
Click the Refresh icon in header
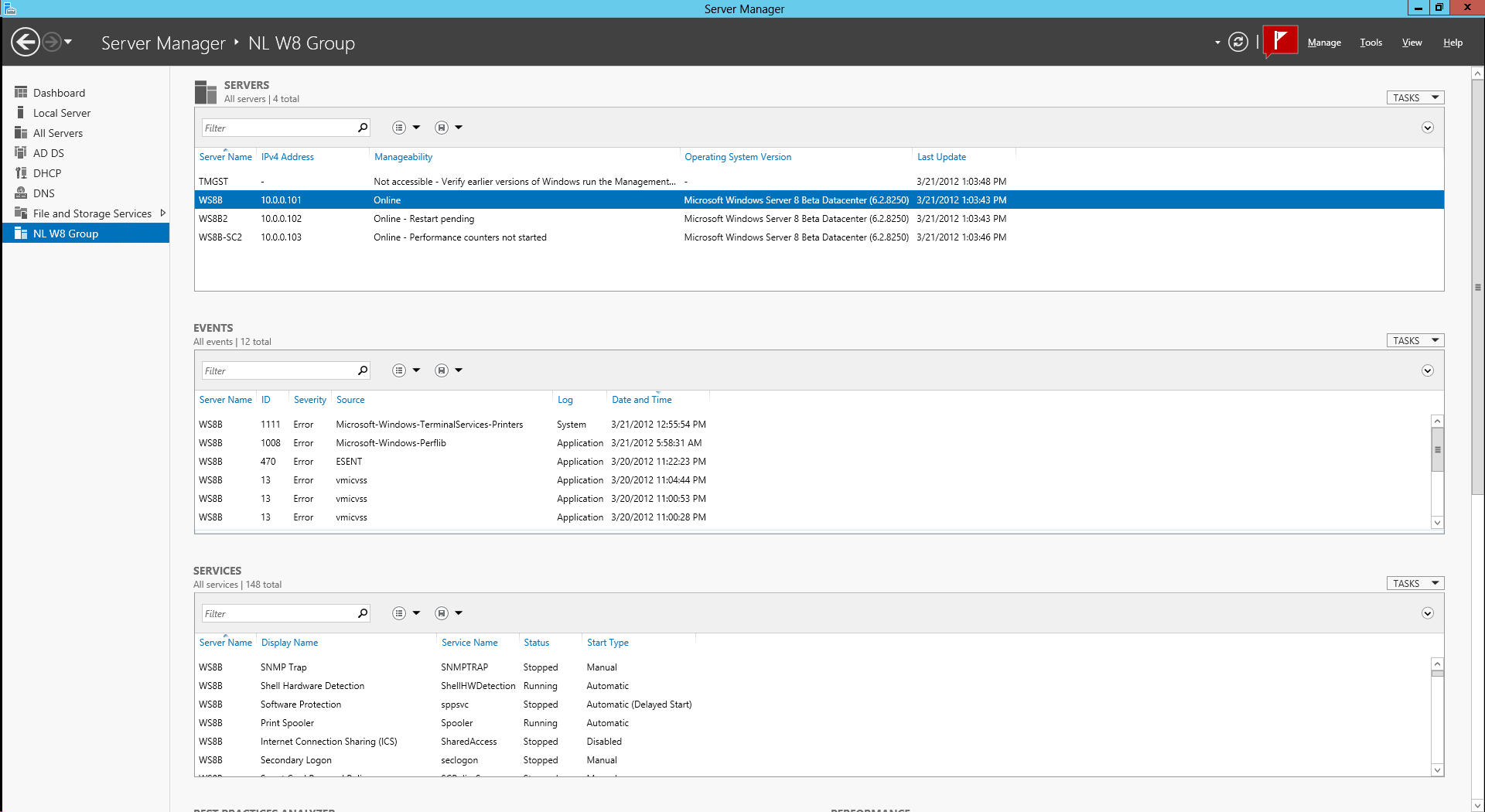1238,42
